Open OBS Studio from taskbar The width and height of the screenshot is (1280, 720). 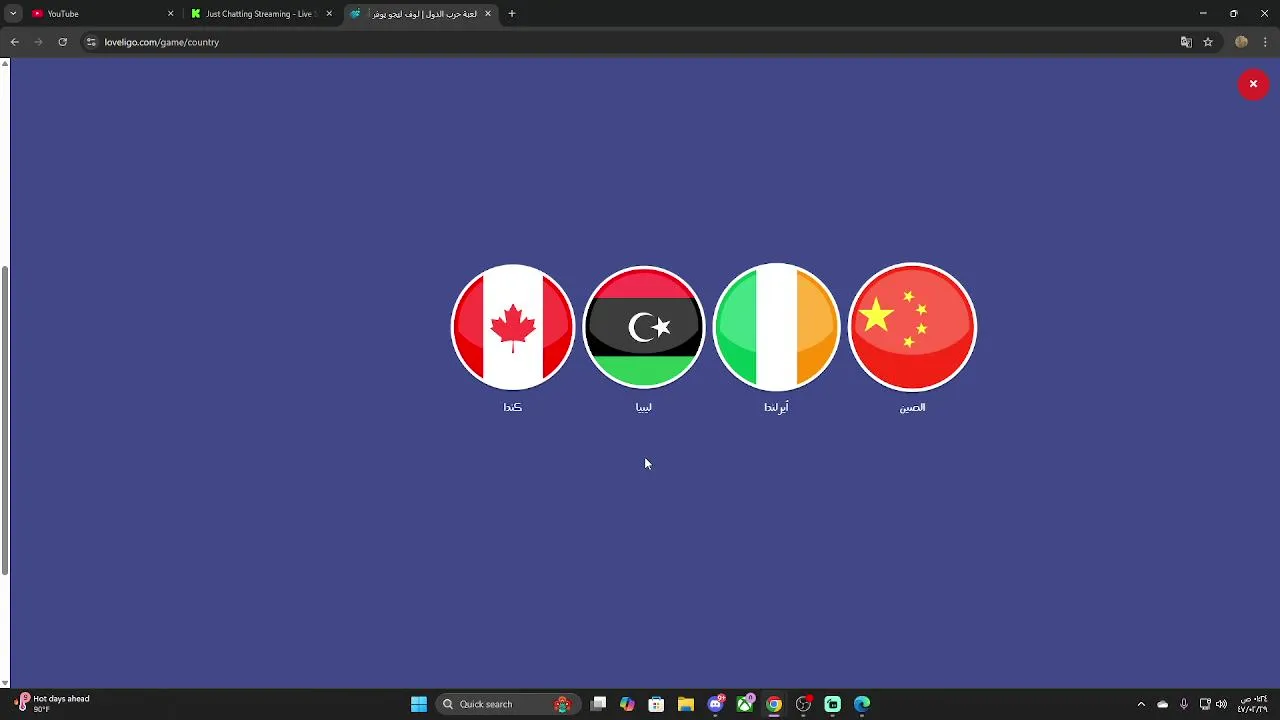tap(803, 704)
